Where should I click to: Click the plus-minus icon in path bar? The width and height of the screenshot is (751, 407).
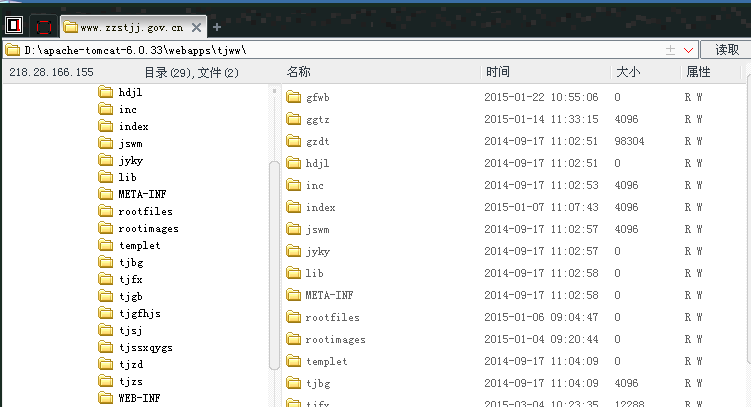(x=671, y=50)
